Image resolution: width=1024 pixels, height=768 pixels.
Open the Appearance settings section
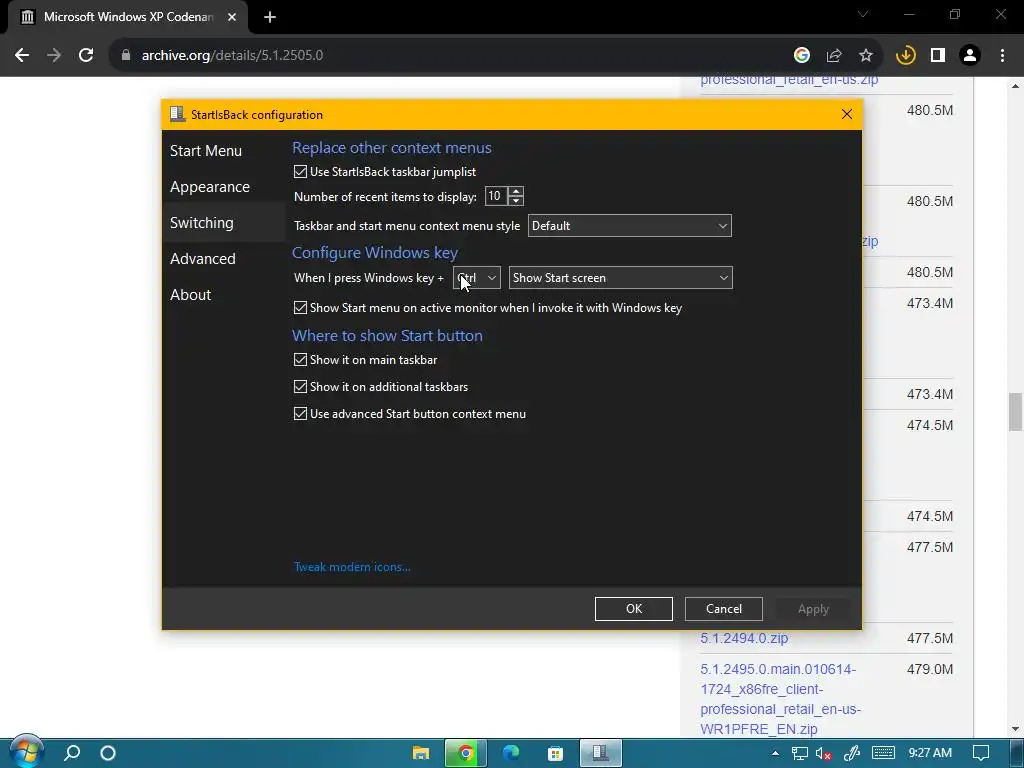210,187
